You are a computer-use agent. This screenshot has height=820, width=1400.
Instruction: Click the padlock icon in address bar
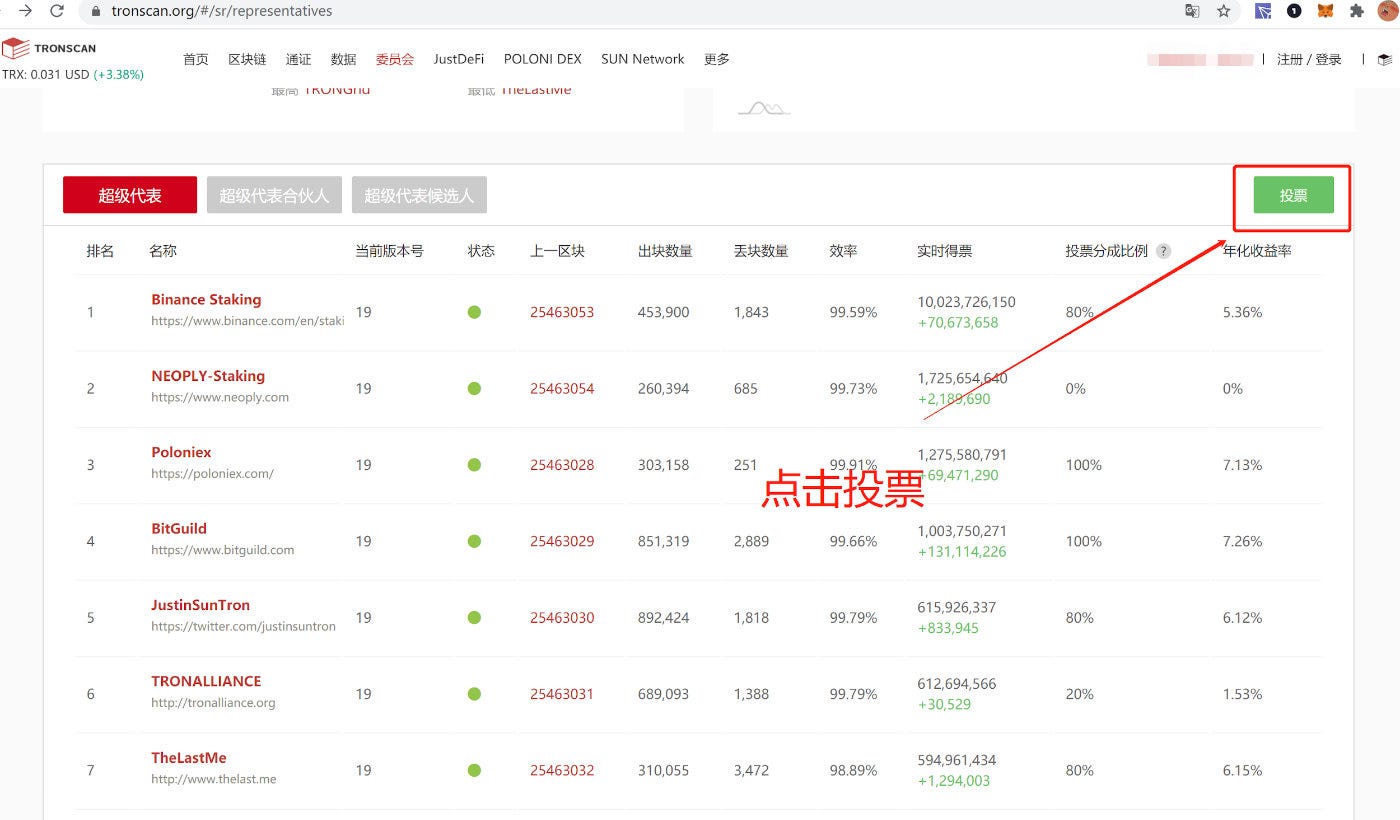(96, 11)
